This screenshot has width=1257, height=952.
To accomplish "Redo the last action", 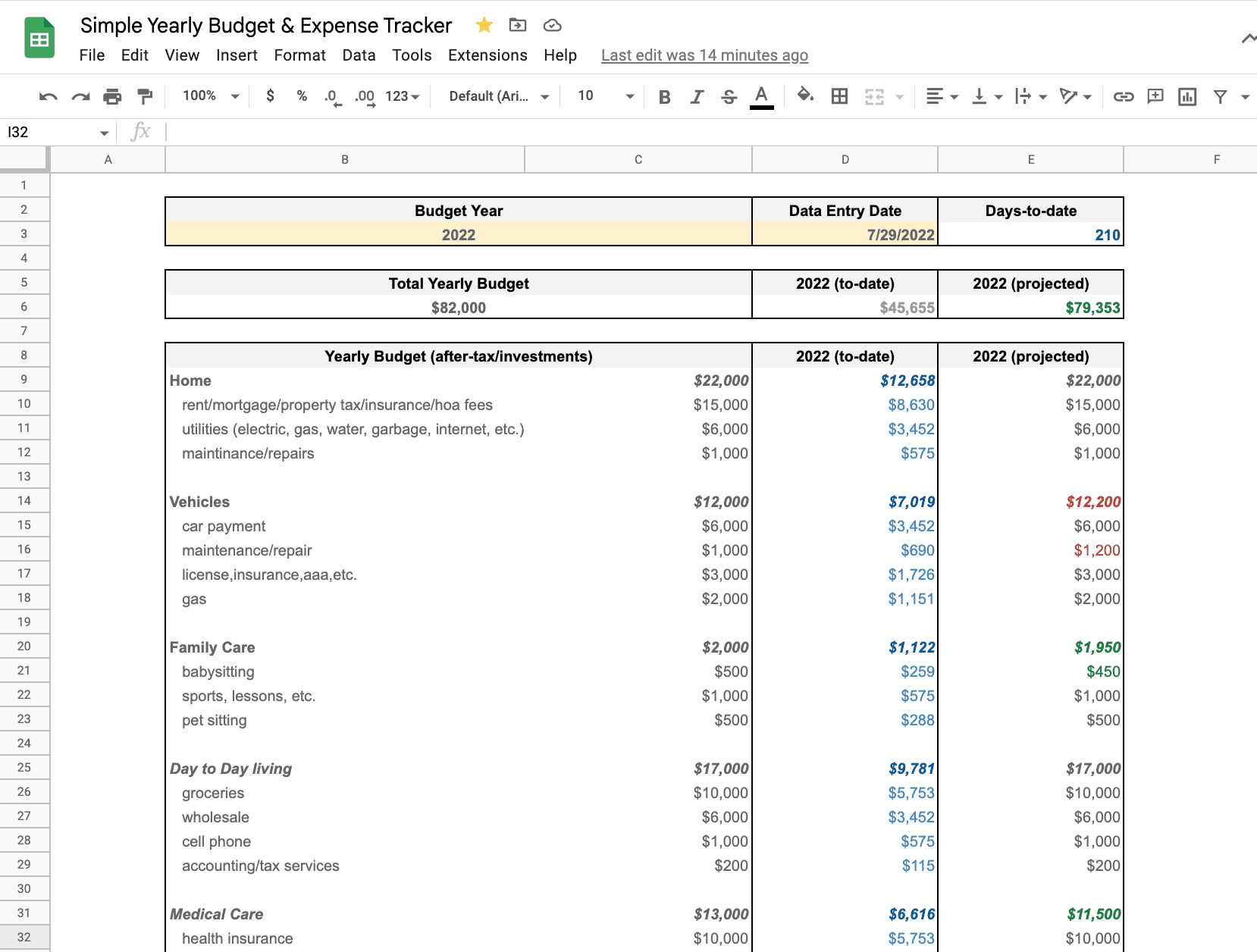I will click(x=80, y=96).
